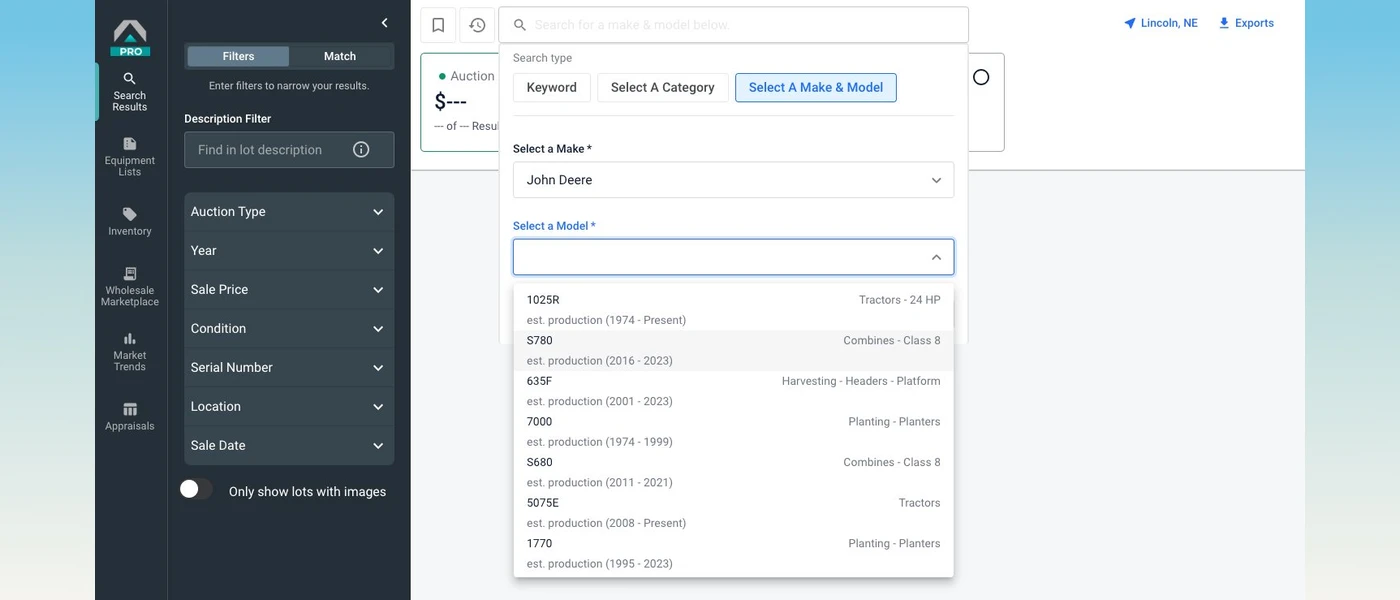Click the Exports download icon
The width and height of the screenshot is (1400, 600).
point(1224,23)
